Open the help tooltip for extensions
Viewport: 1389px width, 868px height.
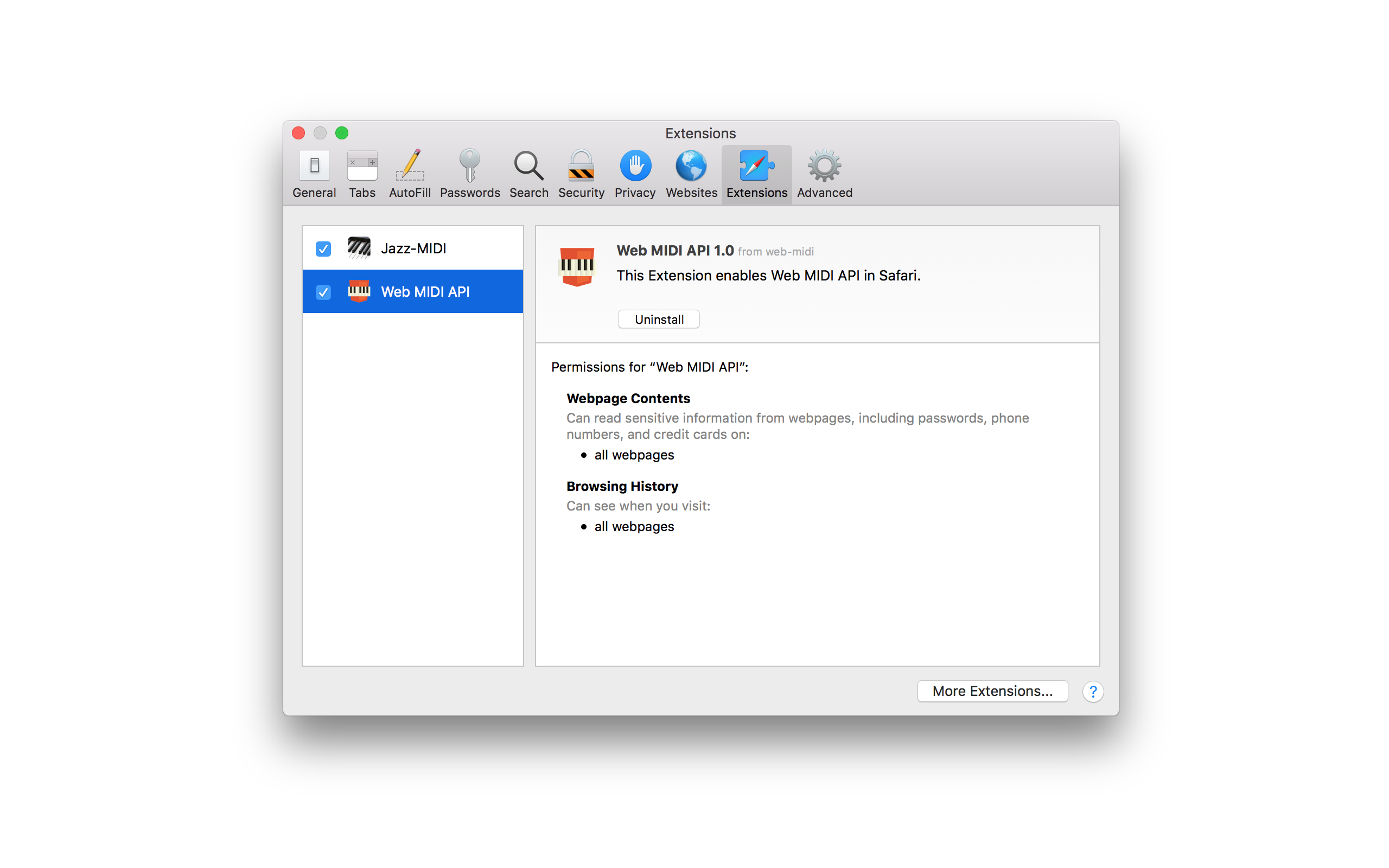tap(1093, 692)
